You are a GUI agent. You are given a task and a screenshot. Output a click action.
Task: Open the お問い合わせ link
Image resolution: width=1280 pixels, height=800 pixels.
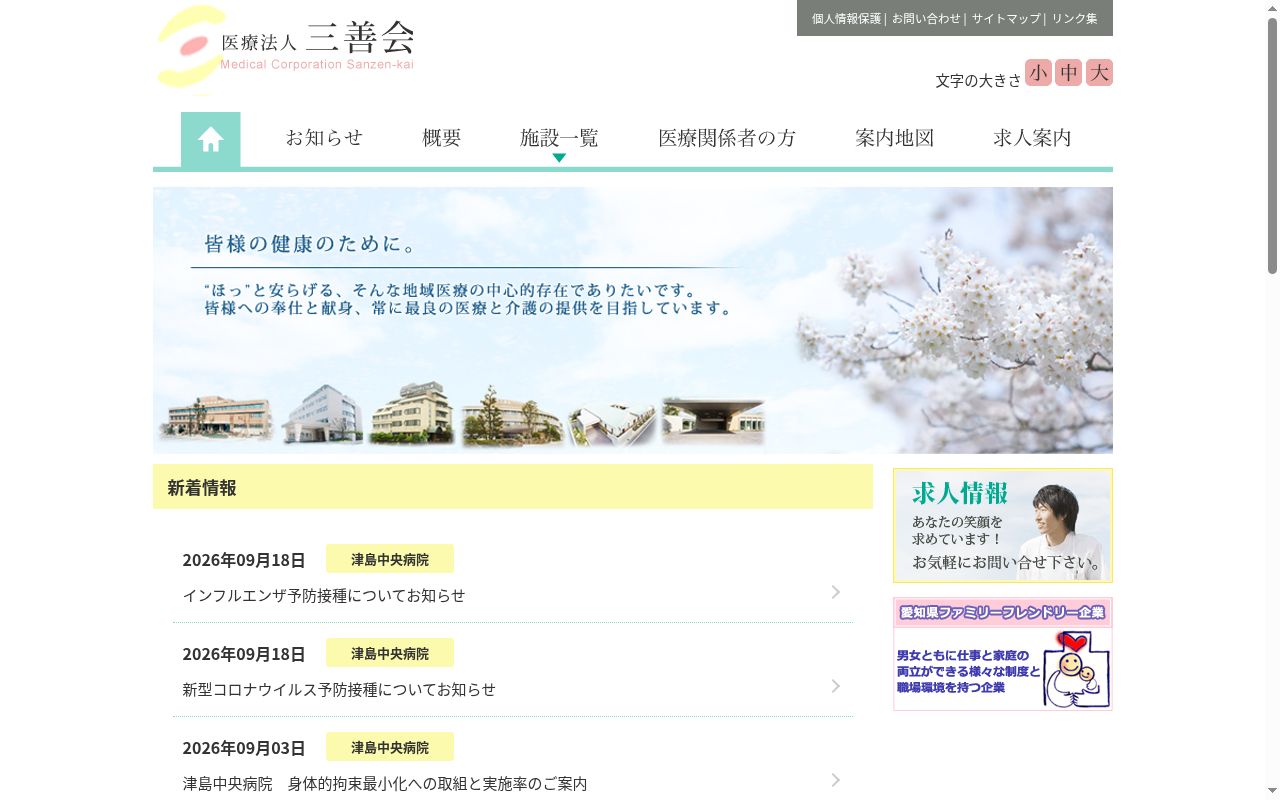[x=926, y=19]
